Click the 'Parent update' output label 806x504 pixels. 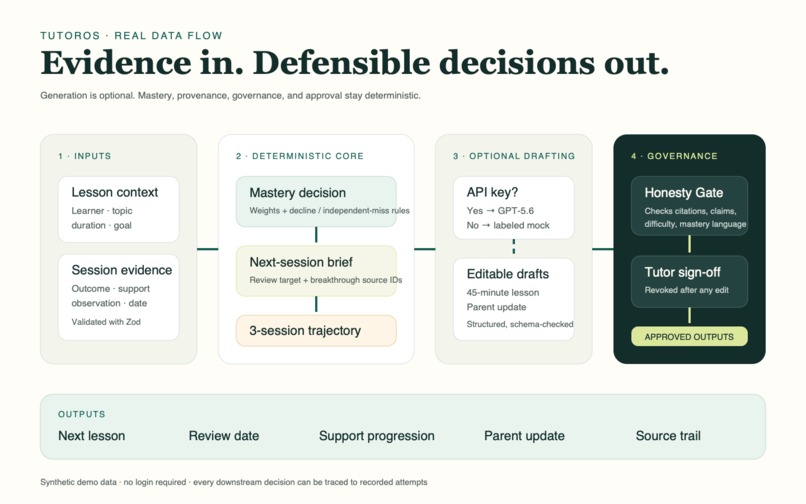pos(524,436)
